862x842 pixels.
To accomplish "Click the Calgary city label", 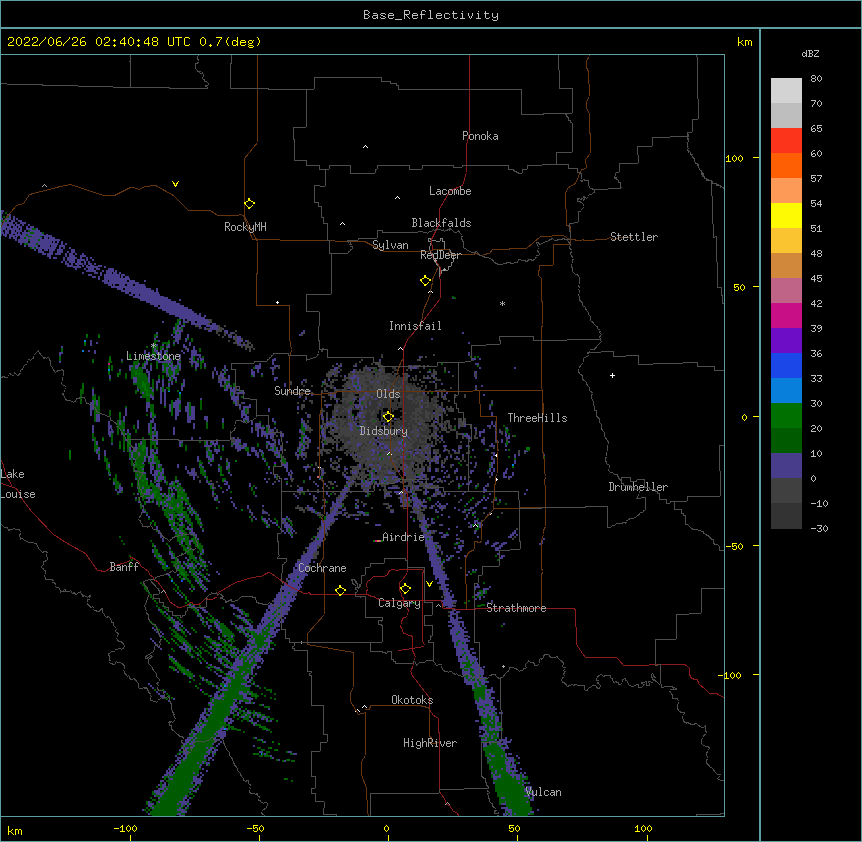I will tap(399, 603).
